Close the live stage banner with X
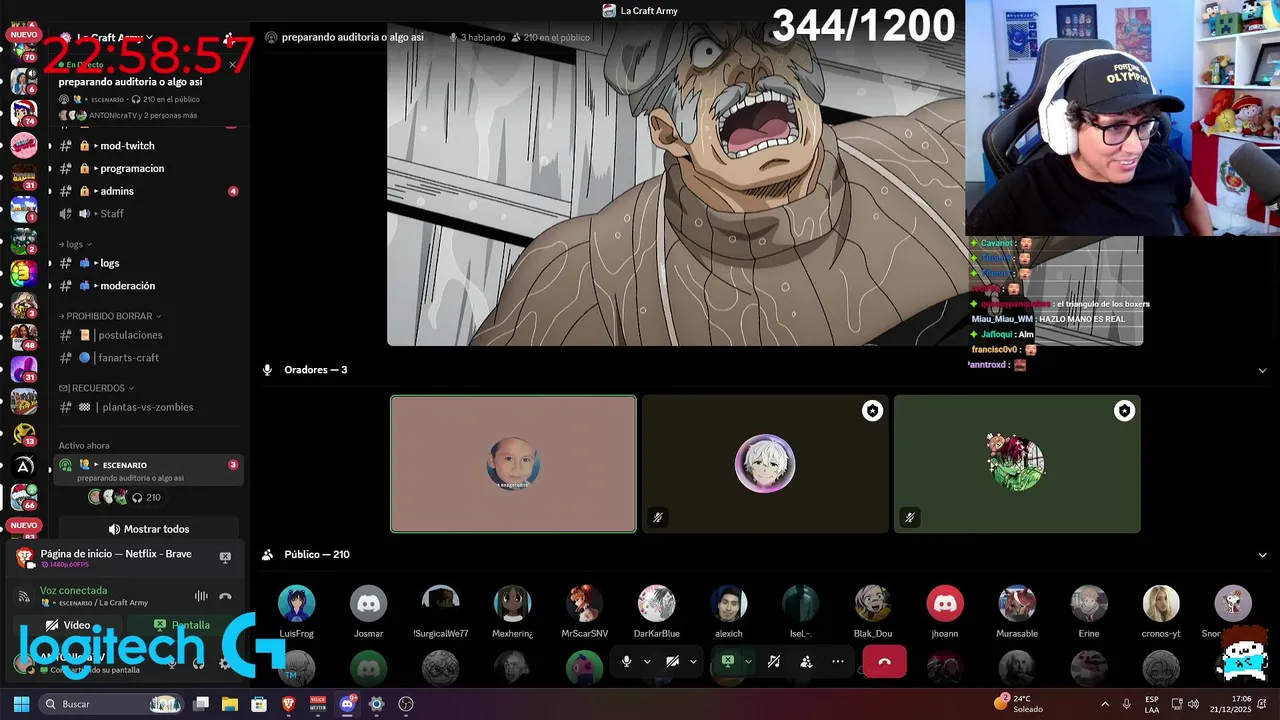1280x720 pixels. [232, 64]
